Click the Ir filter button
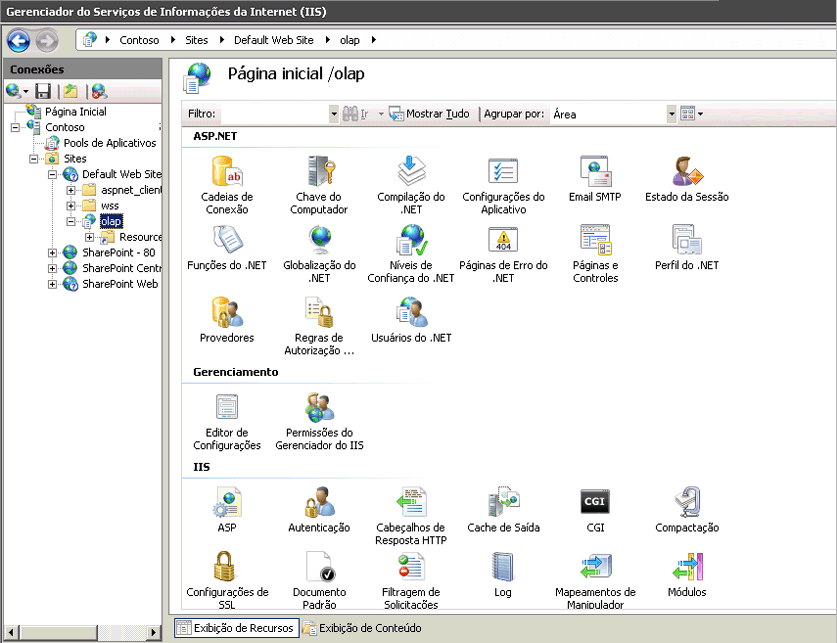The width and height of the screenshot is (837, 643). click(356, 114)
